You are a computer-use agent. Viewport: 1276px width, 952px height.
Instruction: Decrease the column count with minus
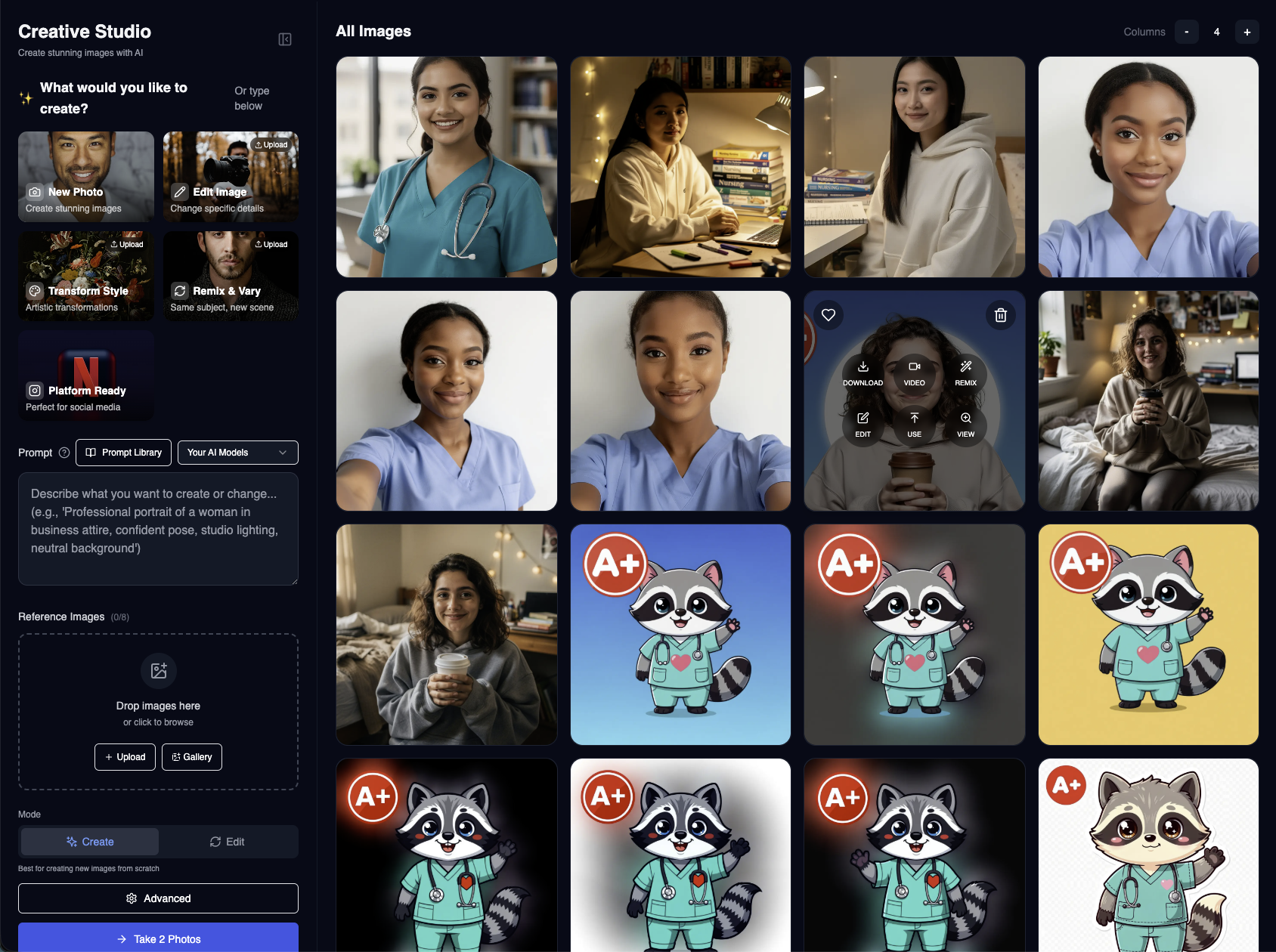[1186, 32]
